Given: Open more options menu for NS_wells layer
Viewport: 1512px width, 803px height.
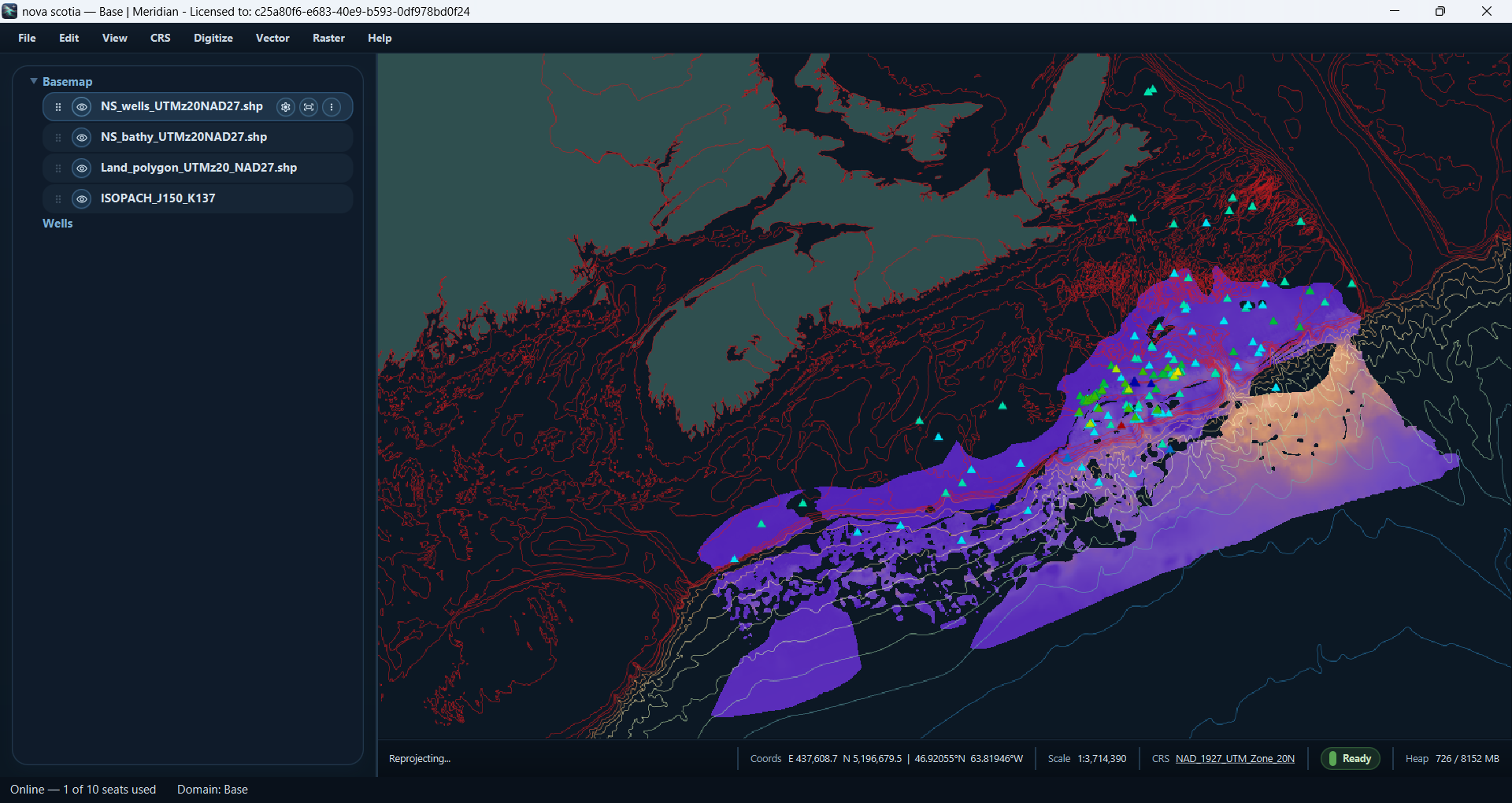Looking at the screenshot, I should [x=332, y=107].
